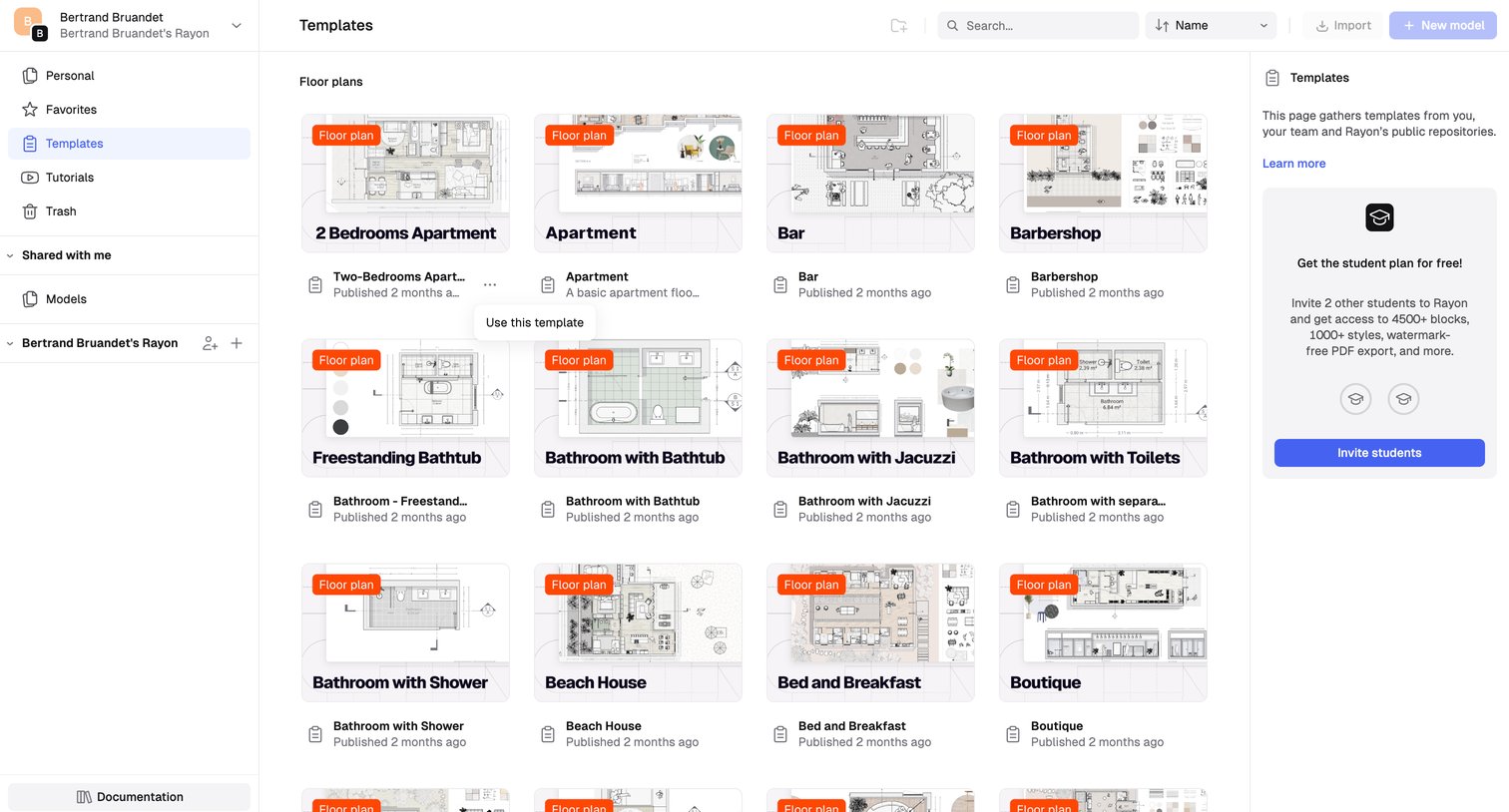Click the template icon next to Barbershop
This screenshot has width=1509, height=812.
coord(1013,285)
